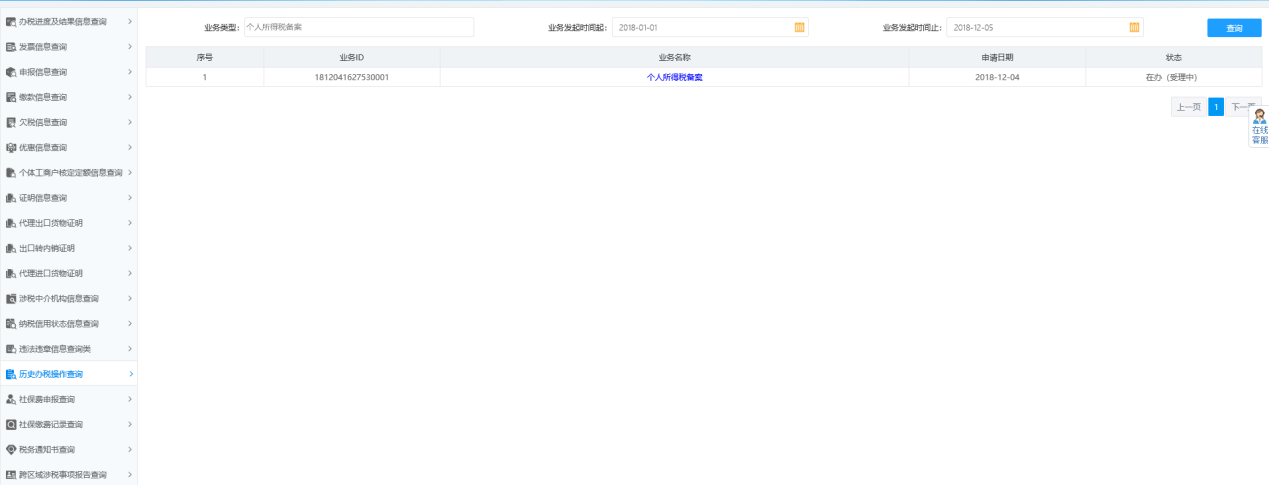This screenshot has height=485, width=1269.
Task: Go to 上一页 in pagination
Action: 1188,107
